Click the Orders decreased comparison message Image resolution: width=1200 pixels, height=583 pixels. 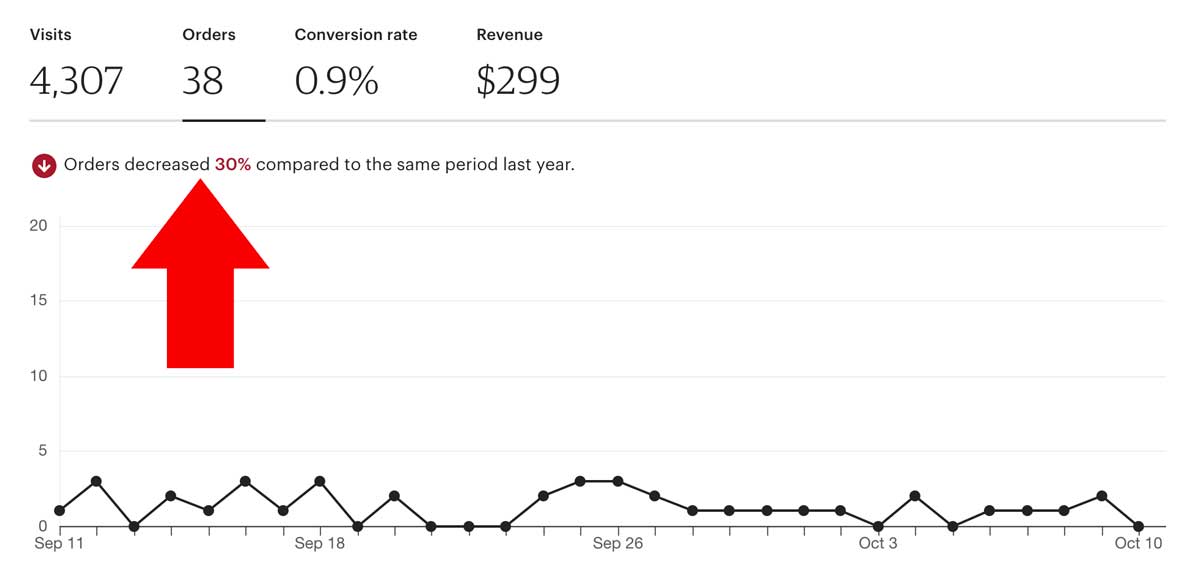coord(319,165)
